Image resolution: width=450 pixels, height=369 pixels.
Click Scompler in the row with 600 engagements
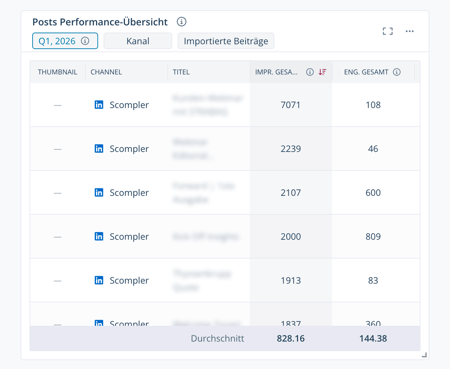point(129,193)
